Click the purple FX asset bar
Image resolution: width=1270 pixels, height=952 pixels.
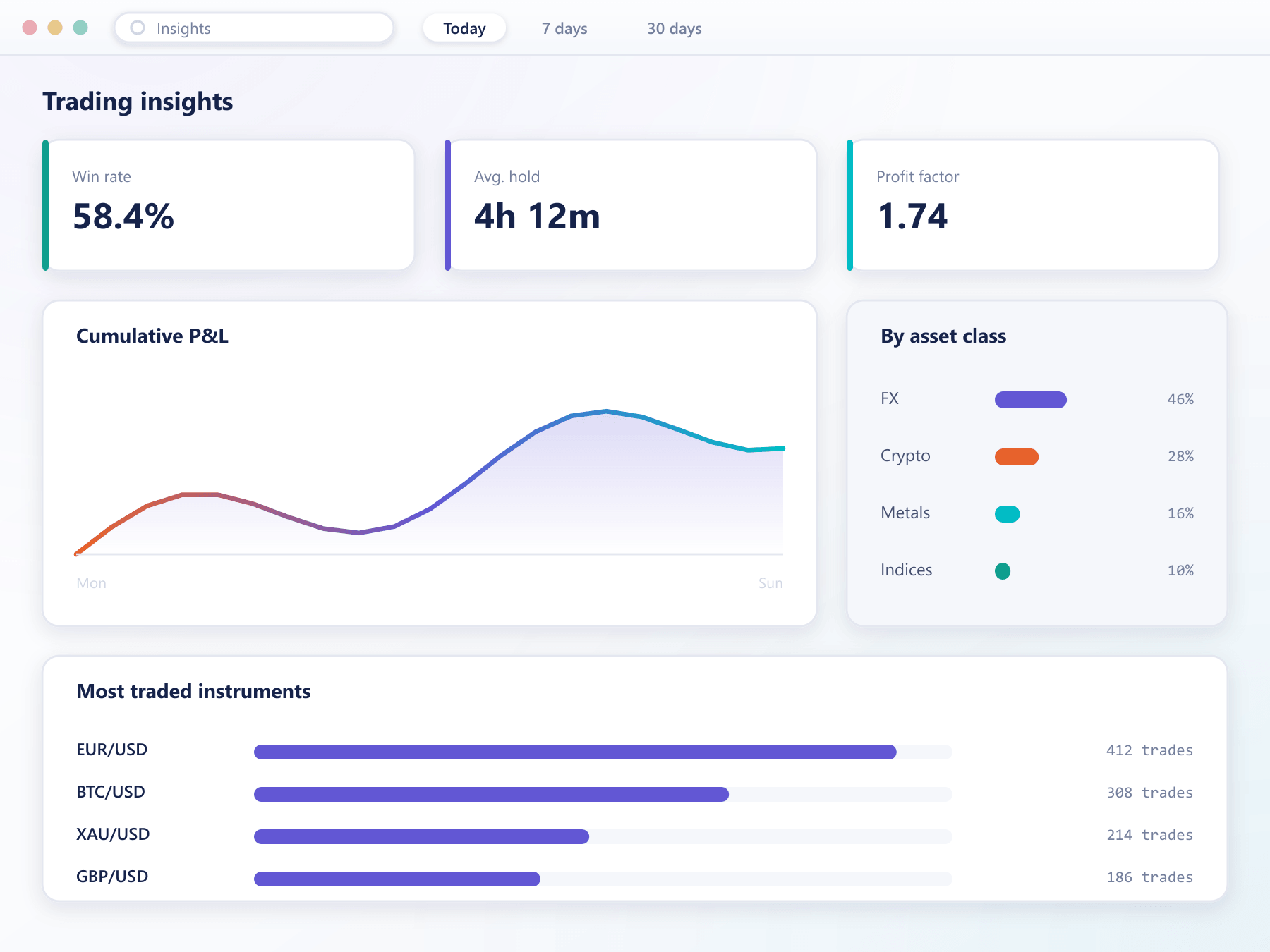(1031, 400)
